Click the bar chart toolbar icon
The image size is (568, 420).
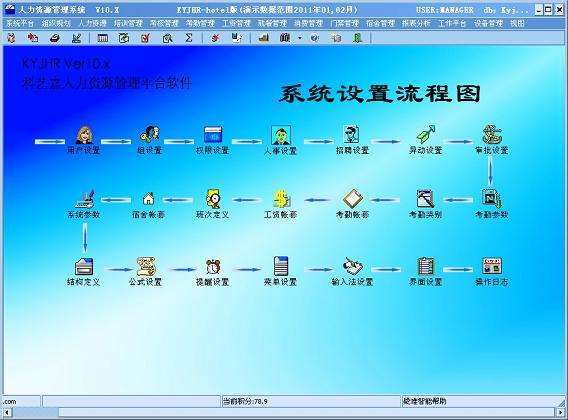(264, 38)
